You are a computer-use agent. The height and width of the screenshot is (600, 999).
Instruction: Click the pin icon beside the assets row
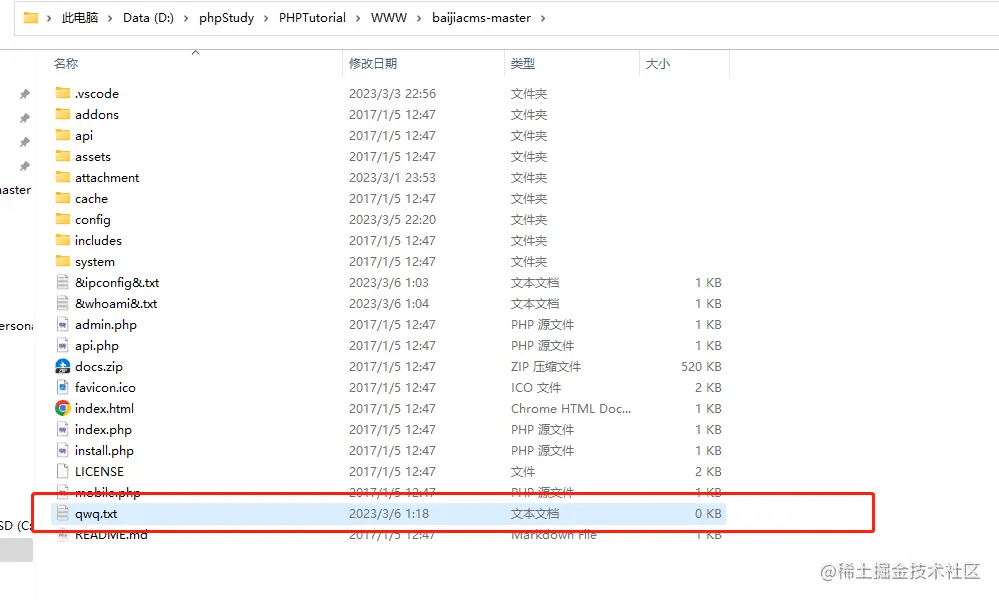click(24, 166)
